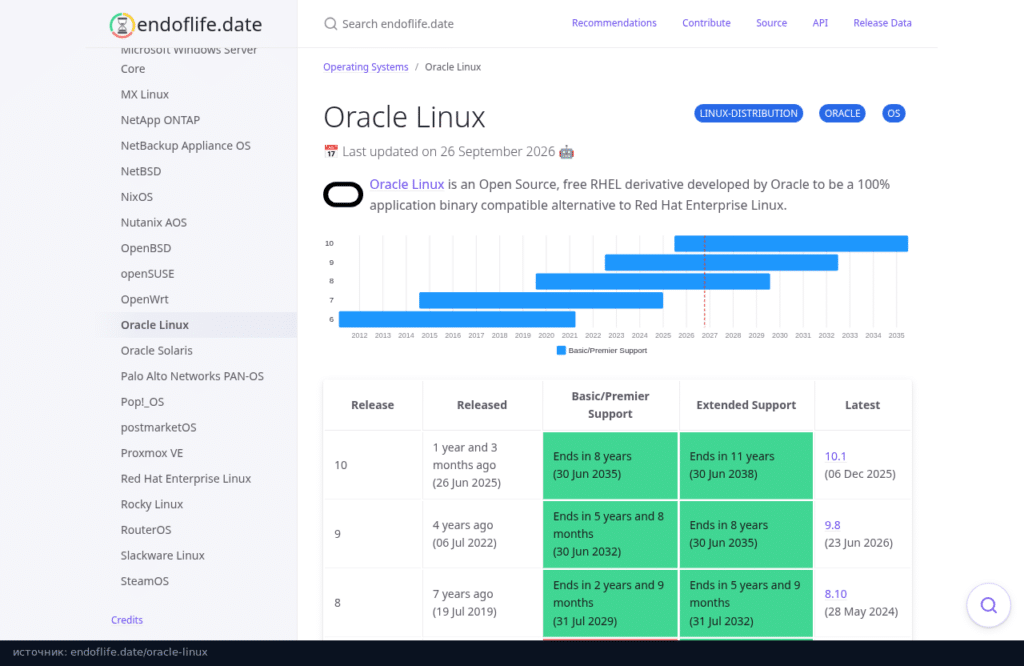Select postmarketOS in sidebar
1024x666 pixels.
coord(158,428)
